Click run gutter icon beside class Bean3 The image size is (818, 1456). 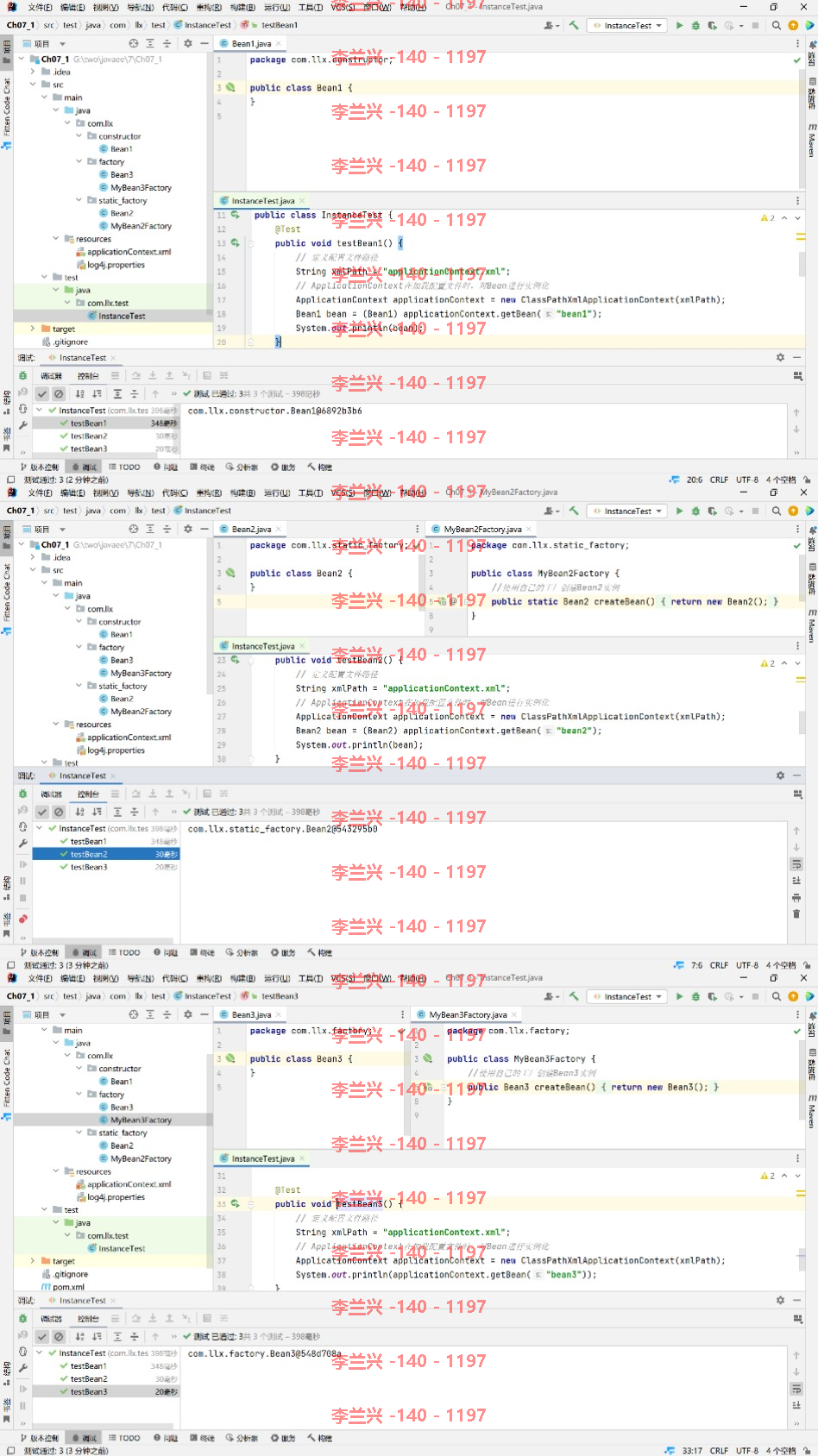(230, 1058)
